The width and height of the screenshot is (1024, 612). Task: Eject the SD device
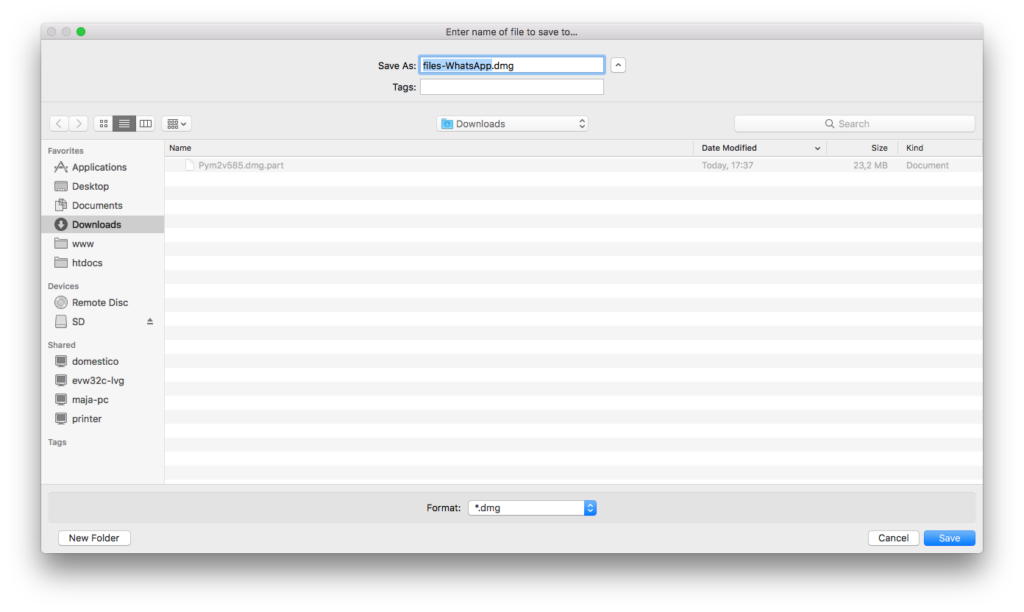(150, 322)
